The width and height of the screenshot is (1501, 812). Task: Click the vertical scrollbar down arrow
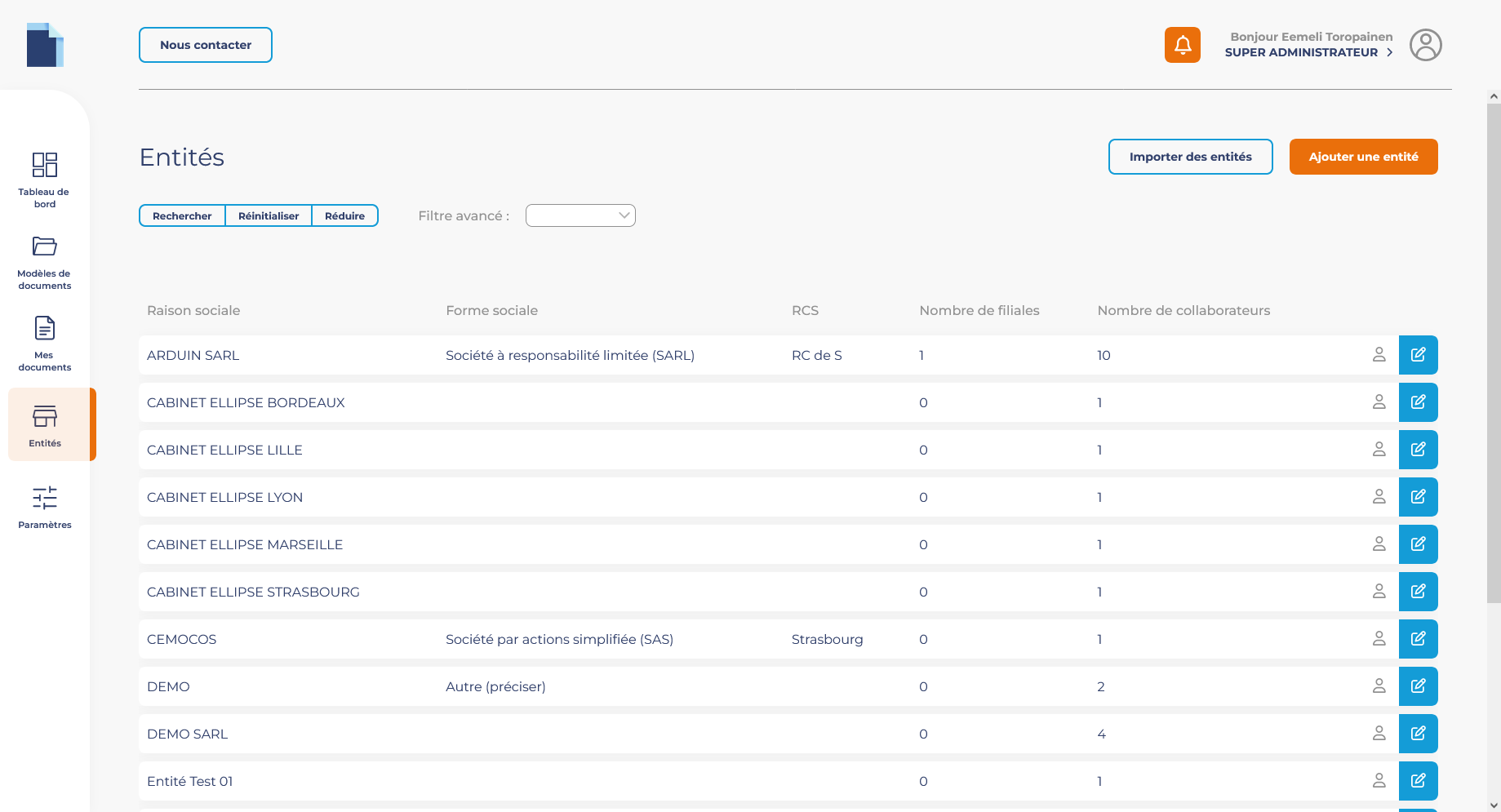1493,805
